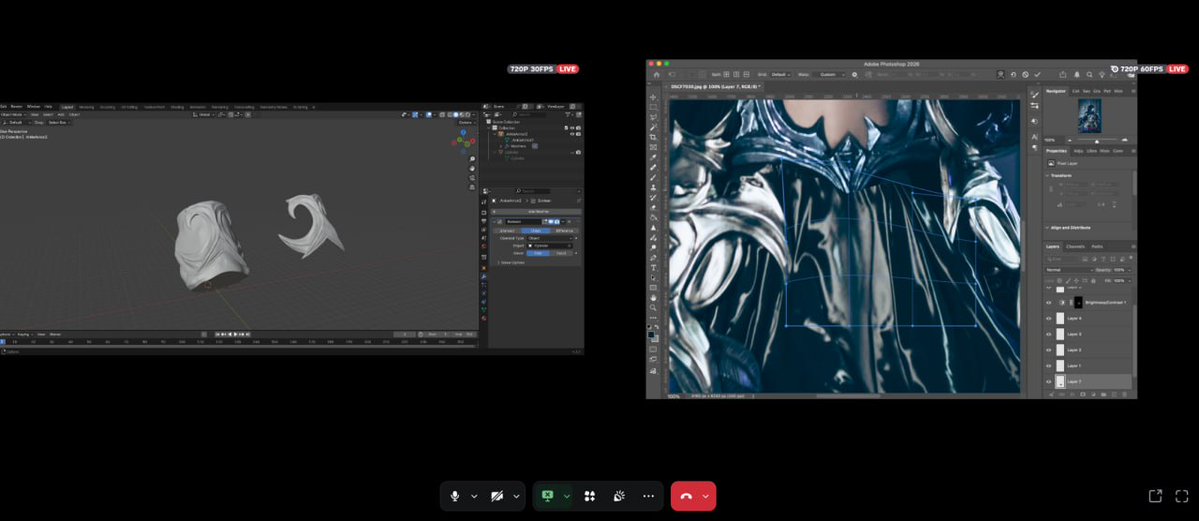Viewport: 1199px width, 521px height.
Task: Hide the Brightness/Contrast adjustment layer
Action: tap(1049, 302)
